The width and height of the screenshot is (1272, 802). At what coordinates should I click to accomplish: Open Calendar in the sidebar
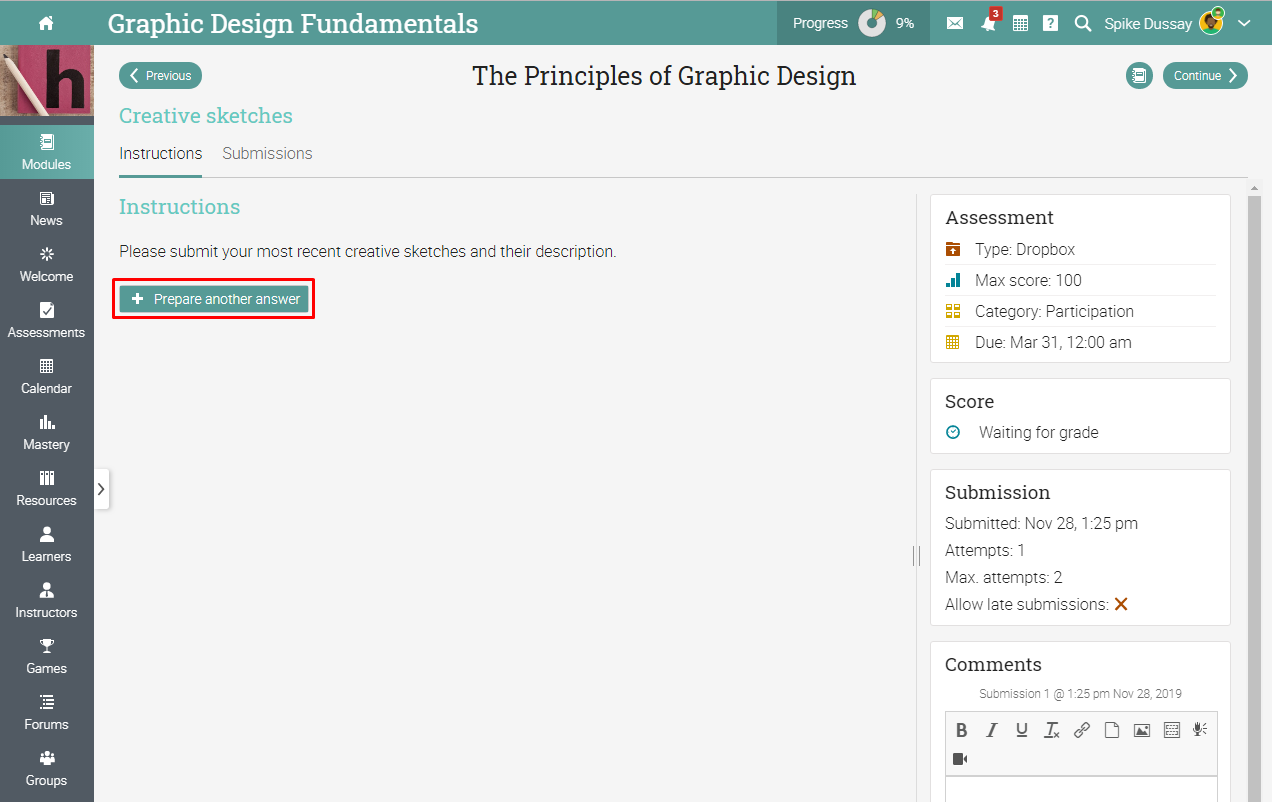pos(47,376)
